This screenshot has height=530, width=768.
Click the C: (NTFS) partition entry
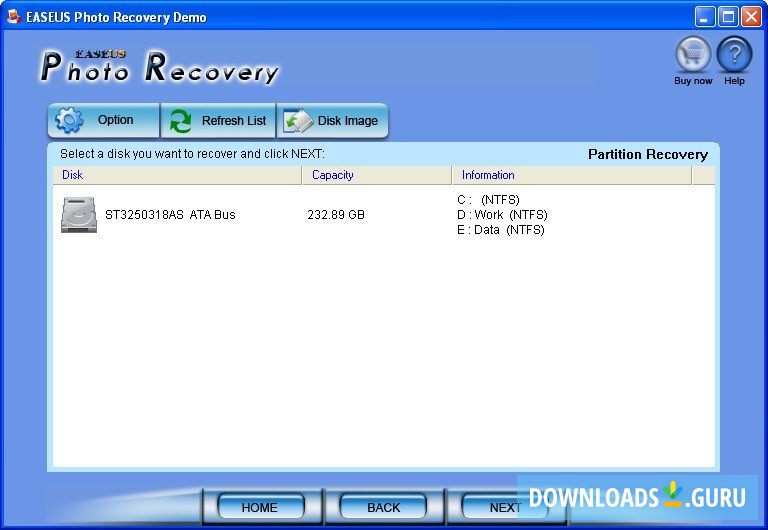(488, 199)
